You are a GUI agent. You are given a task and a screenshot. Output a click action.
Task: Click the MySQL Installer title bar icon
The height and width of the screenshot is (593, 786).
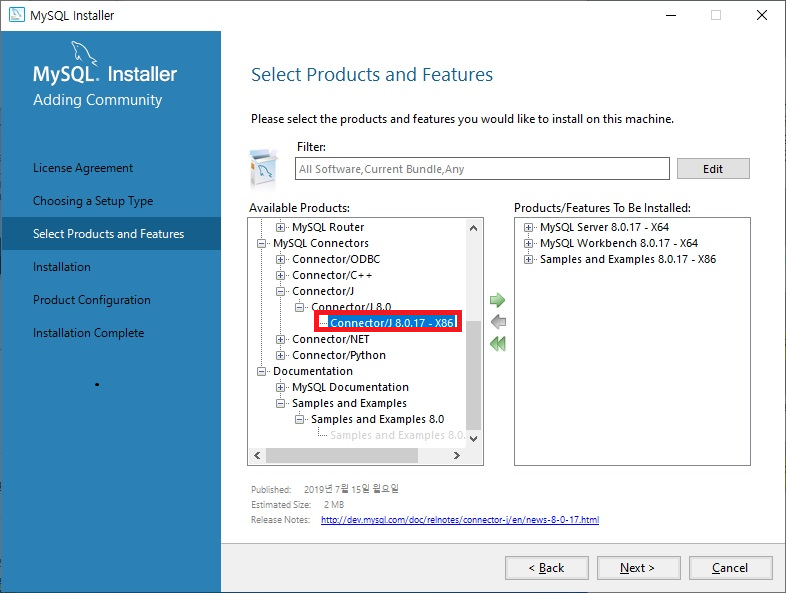tap(17, 15)
